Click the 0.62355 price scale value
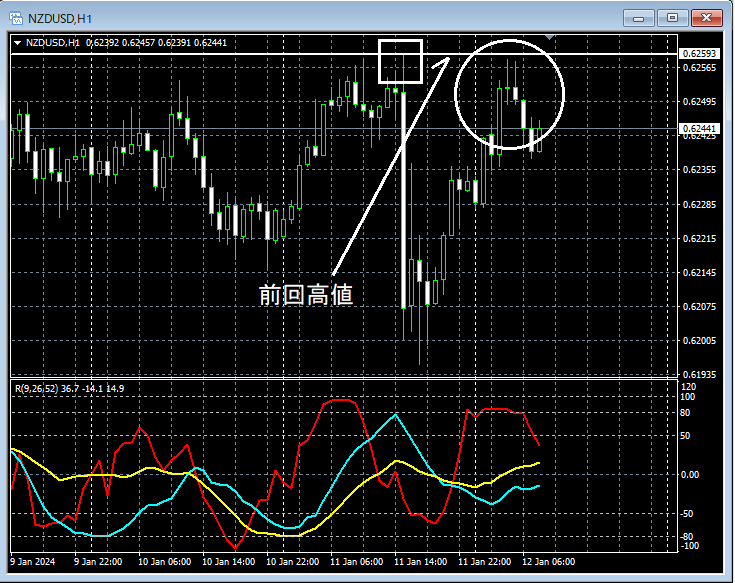Screen dimensions: 735x583 (x=699, y=170)
